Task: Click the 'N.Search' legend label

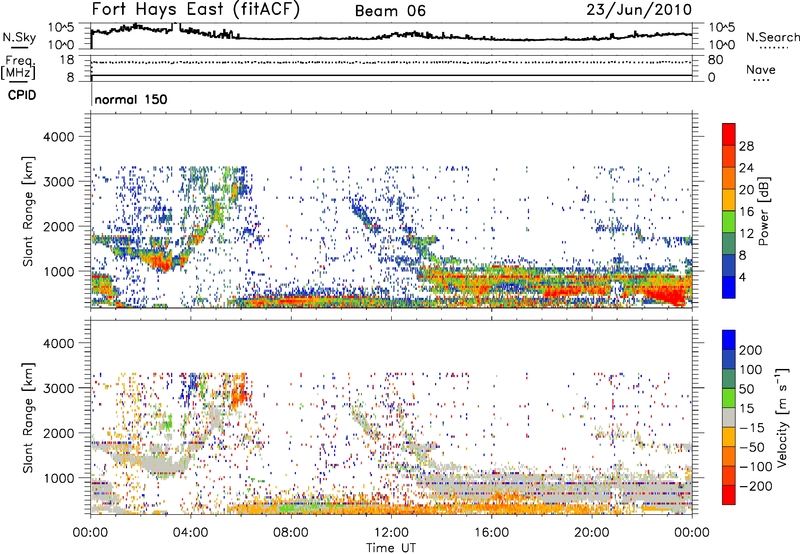Action: tap(772, 37)
